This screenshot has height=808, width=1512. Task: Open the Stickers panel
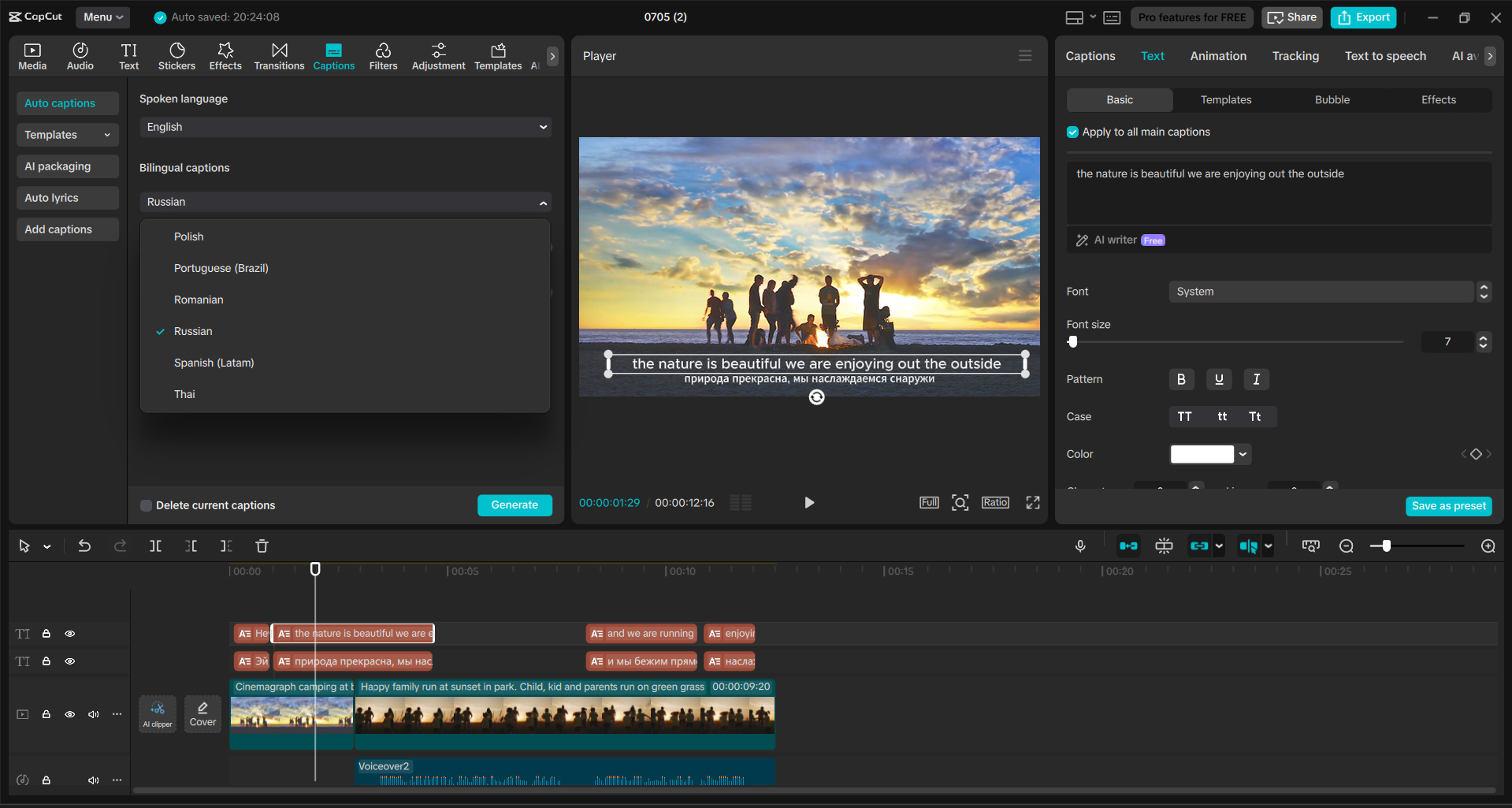pyautogui.click(x=176, y=55)
